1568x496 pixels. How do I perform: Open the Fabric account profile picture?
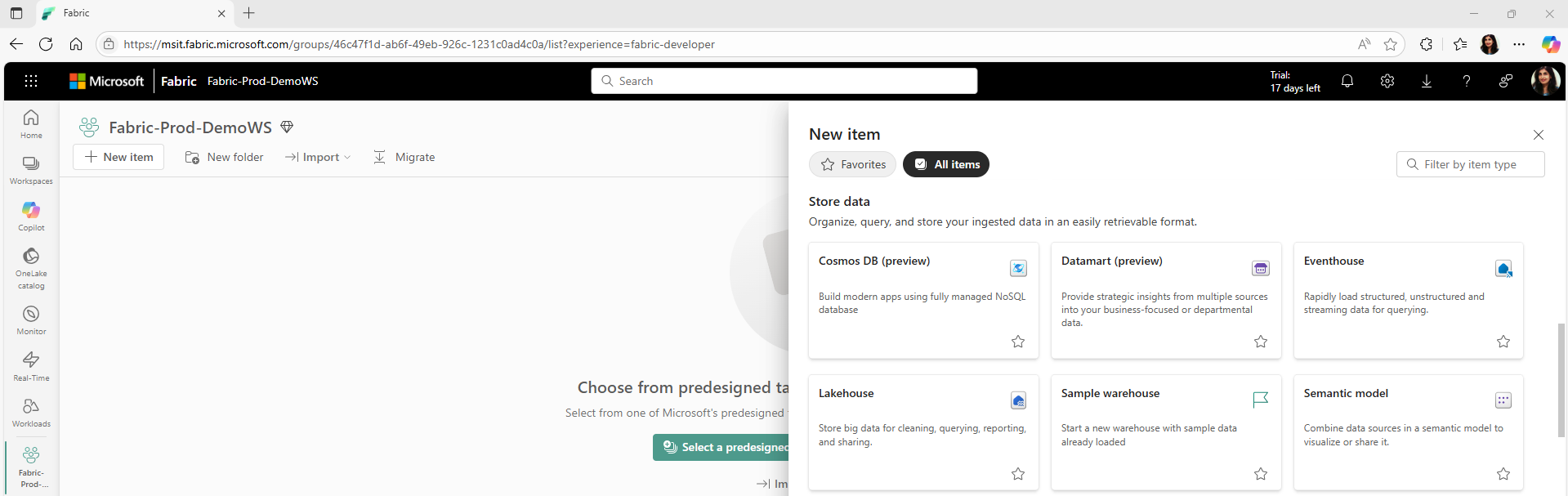coord(1545,81)
